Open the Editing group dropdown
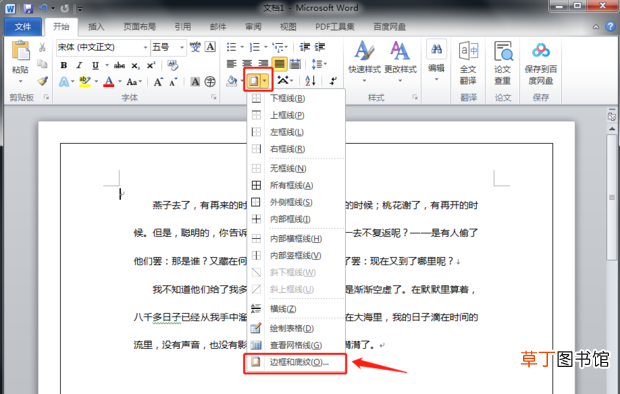The height and width of the screenshot is (394, 620). 437,60
